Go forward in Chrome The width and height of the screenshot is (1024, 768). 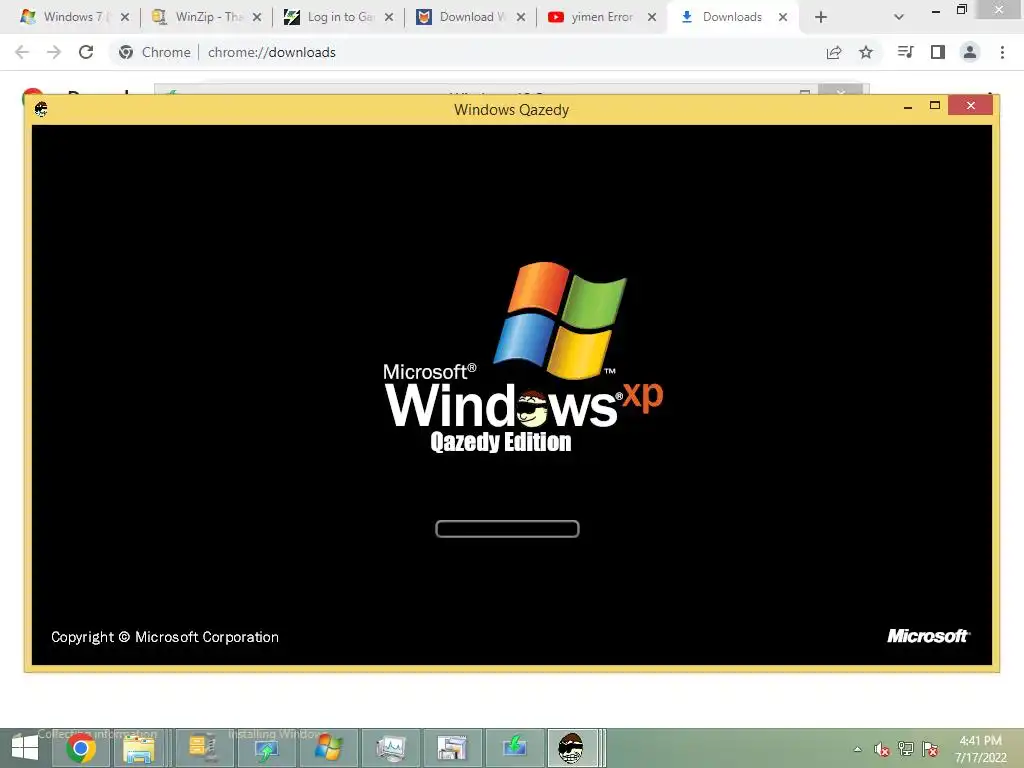click(54, 52)
